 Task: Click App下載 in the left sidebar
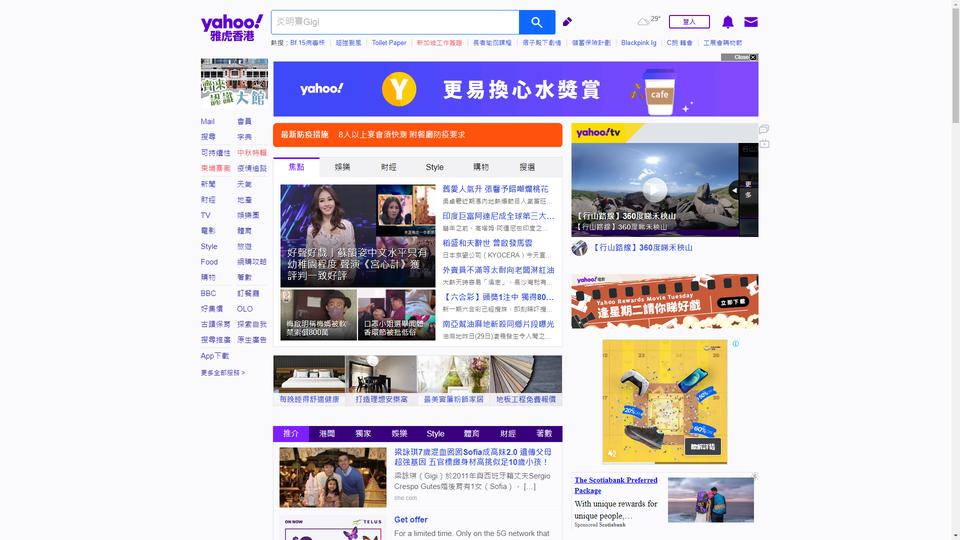pyautogui.click(x=215, y=356)
